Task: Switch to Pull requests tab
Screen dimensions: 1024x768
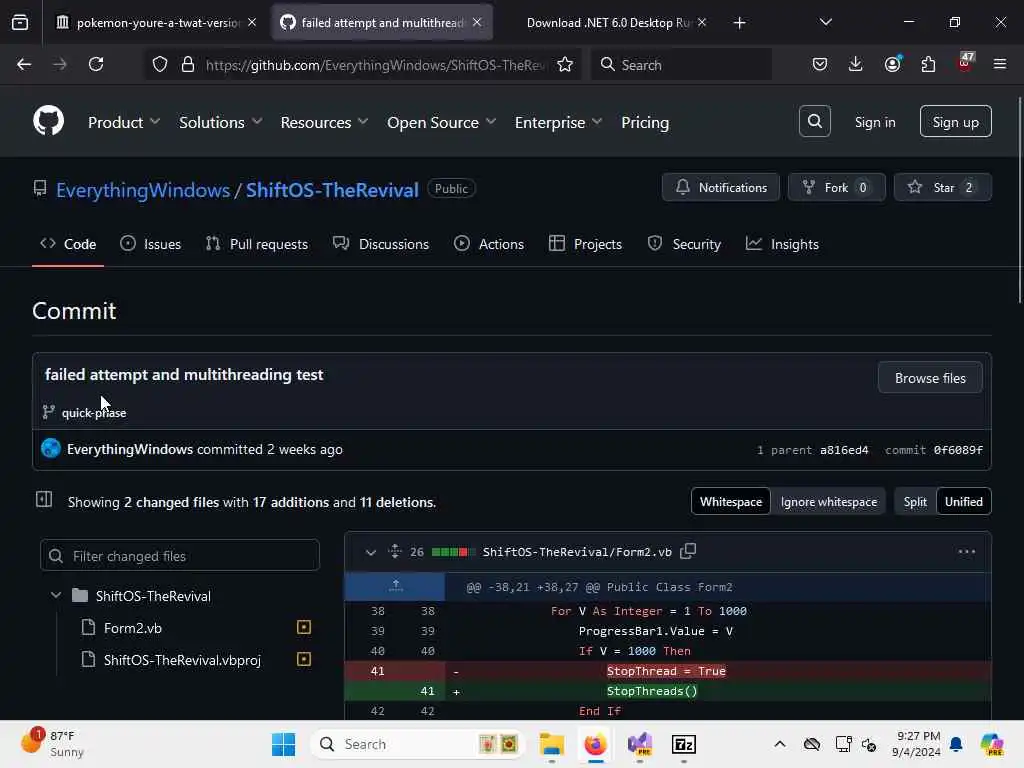Action: 257,244
